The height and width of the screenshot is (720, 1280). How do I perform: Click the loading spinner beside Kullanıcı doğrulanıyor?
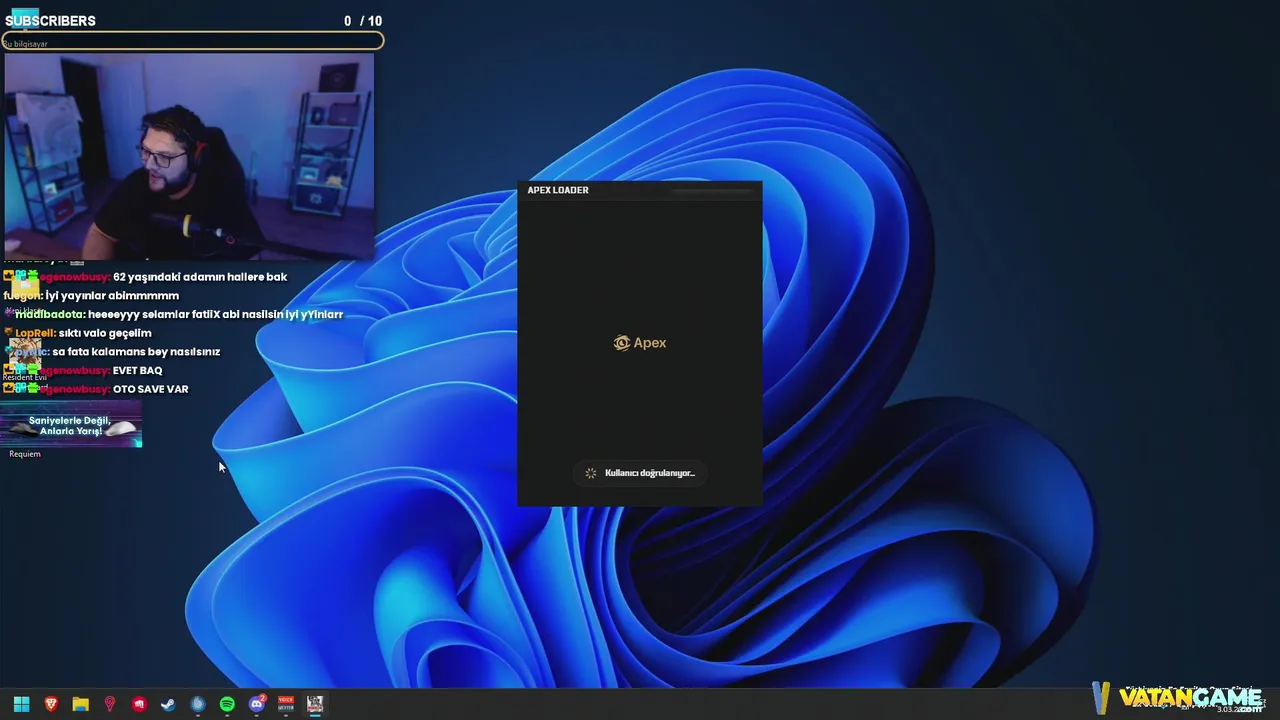[590, 473]
